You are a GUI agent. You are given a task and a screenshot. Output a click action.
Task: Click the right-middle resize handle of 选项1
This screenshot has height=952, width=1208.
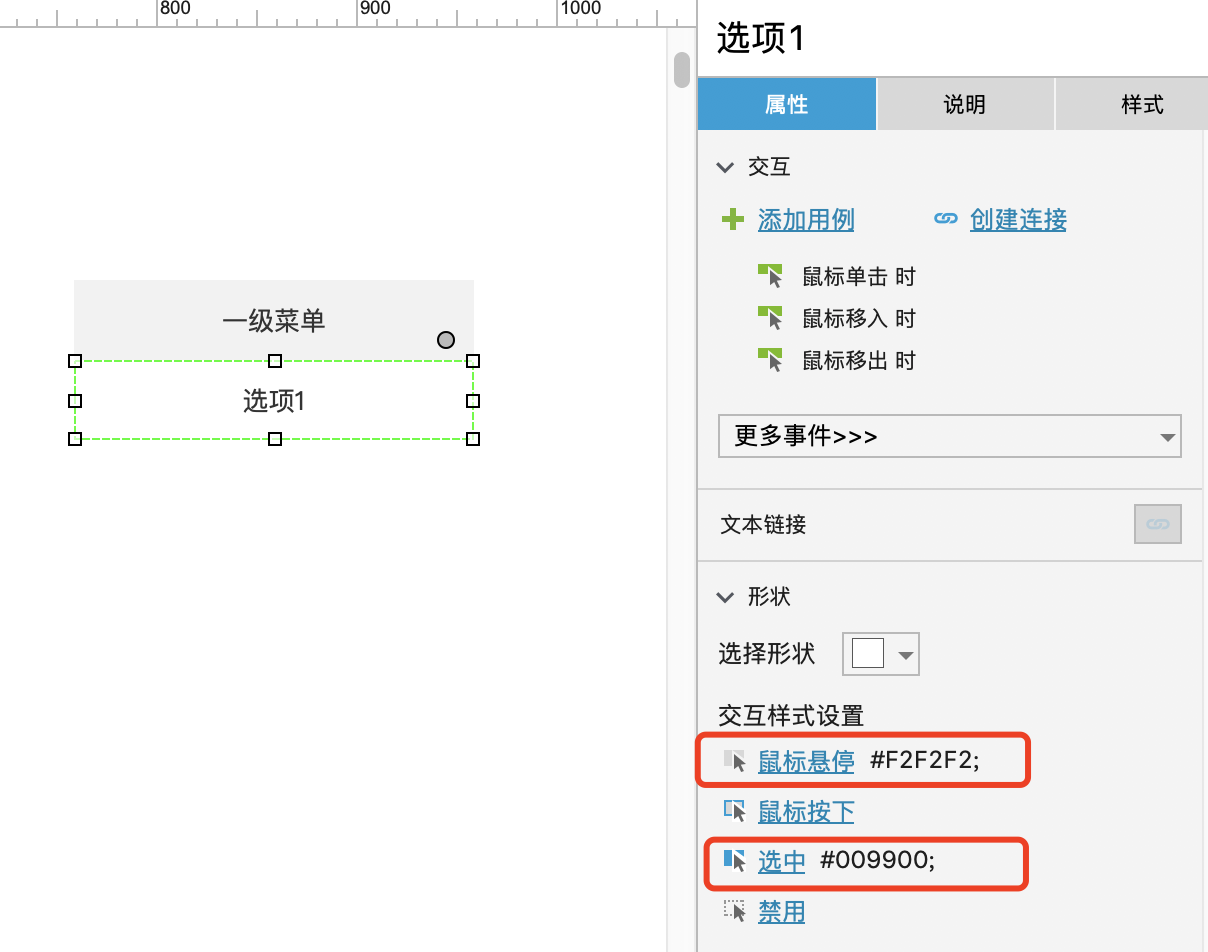pyautogui.click(x=474, y=401)
